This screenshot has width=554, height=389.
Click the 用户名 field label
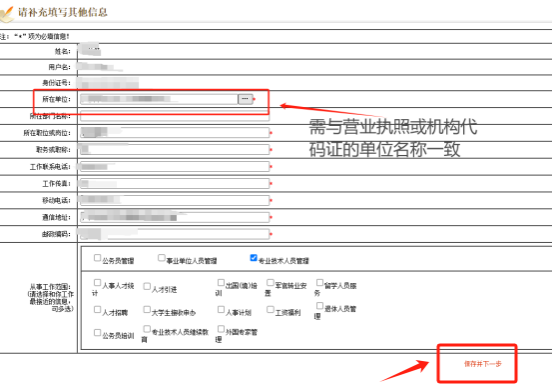tap(60, 67)
